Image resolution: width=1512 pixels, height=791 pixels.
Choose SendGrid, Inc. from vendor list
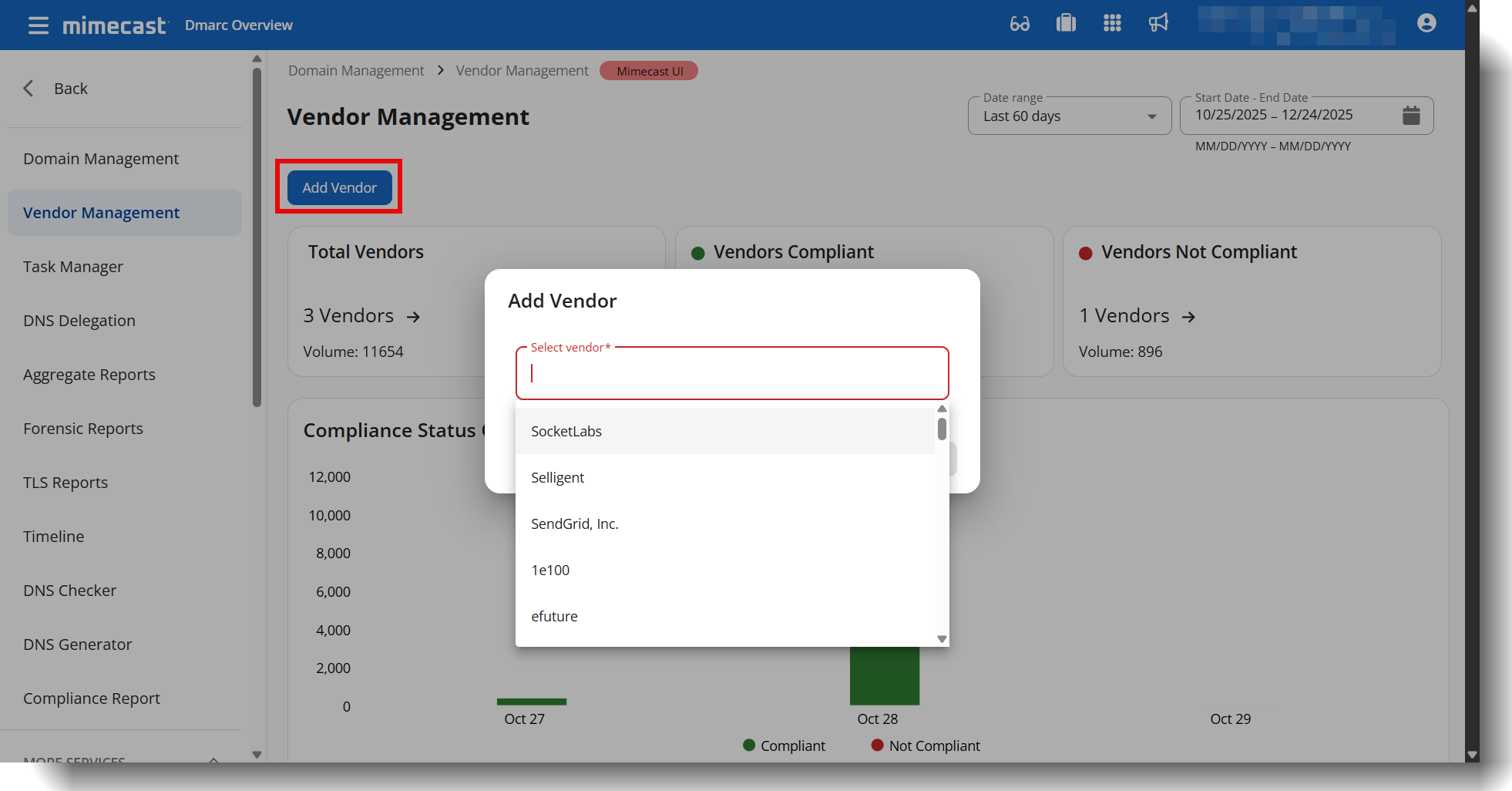coord(575,524)
